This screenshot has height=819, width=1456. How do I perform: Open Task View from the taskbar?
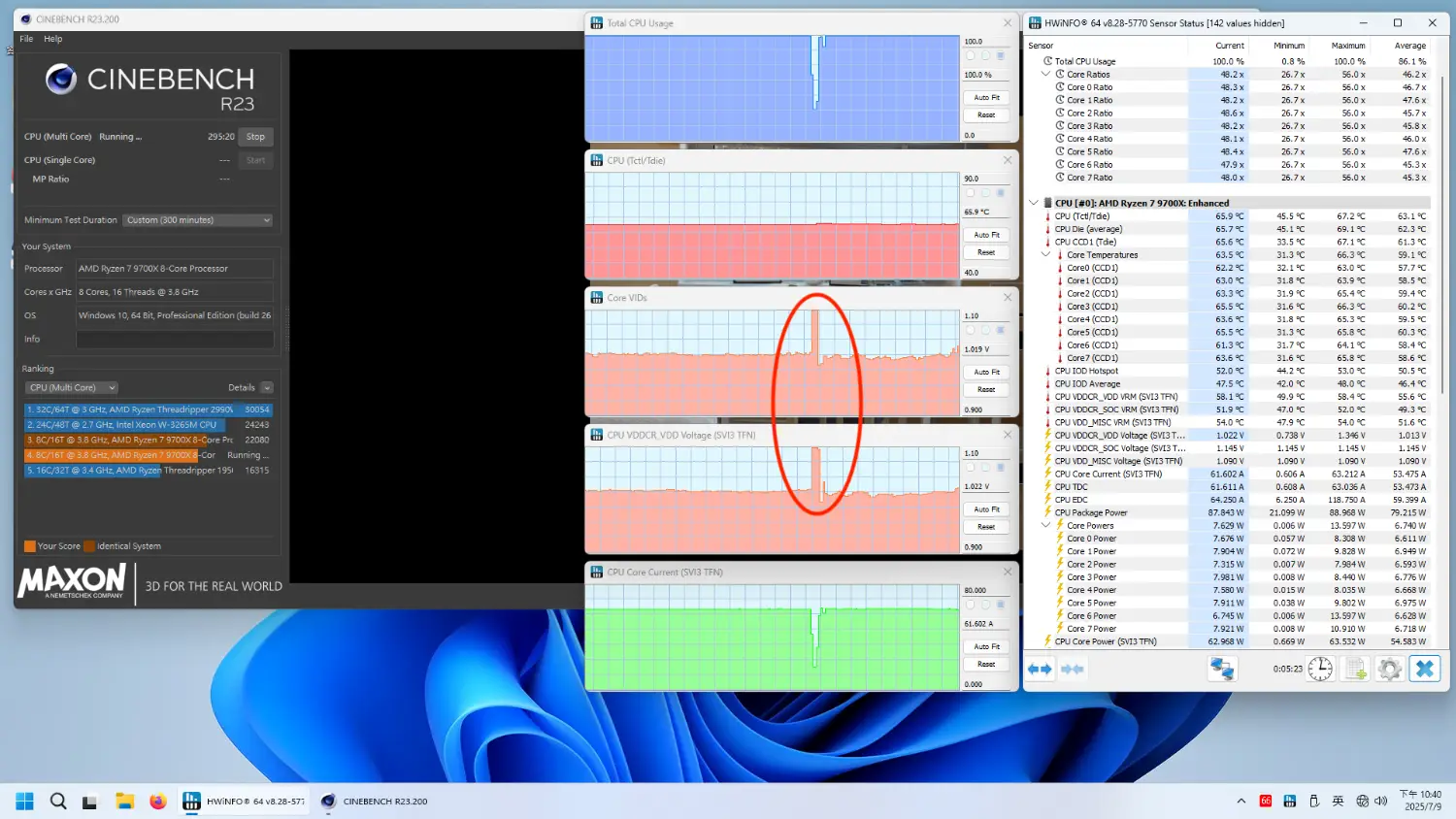(89, 802)
